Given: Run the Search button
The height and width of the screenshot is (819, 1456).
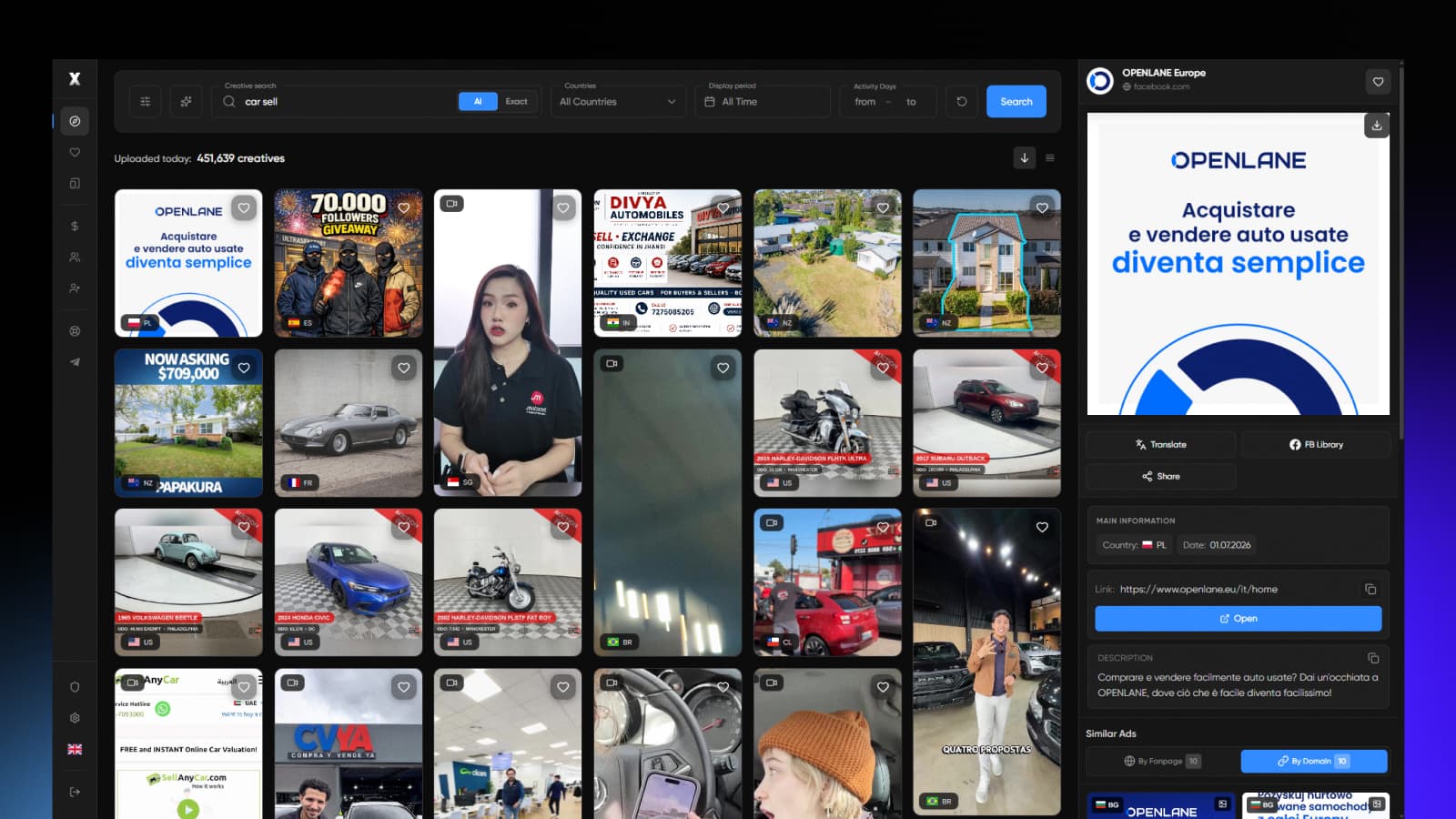Looking at the screenshot, I should [x=1016, y=102].
